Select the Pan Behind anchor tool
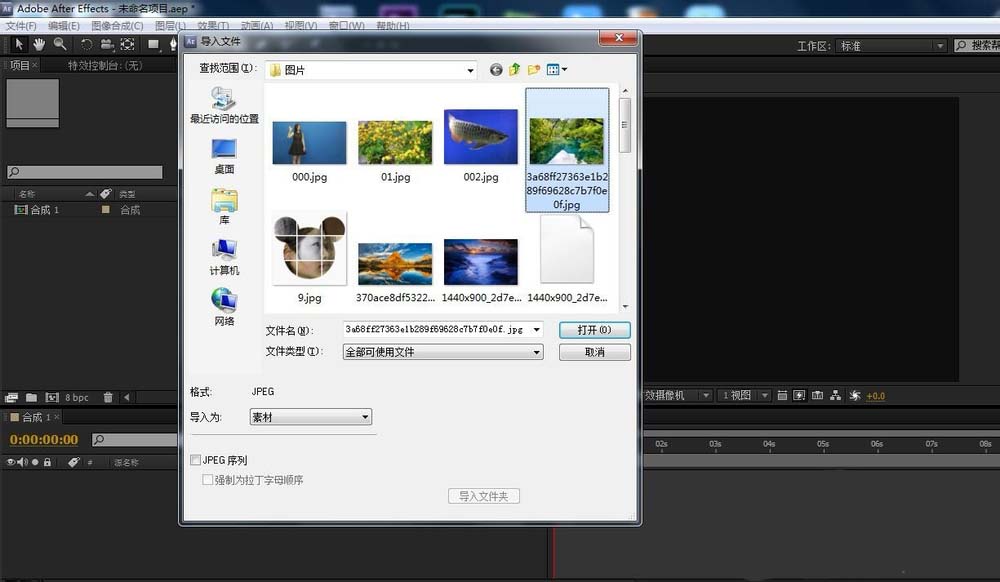The width and height of the screenshot is (1000, 582). (128, 44)
